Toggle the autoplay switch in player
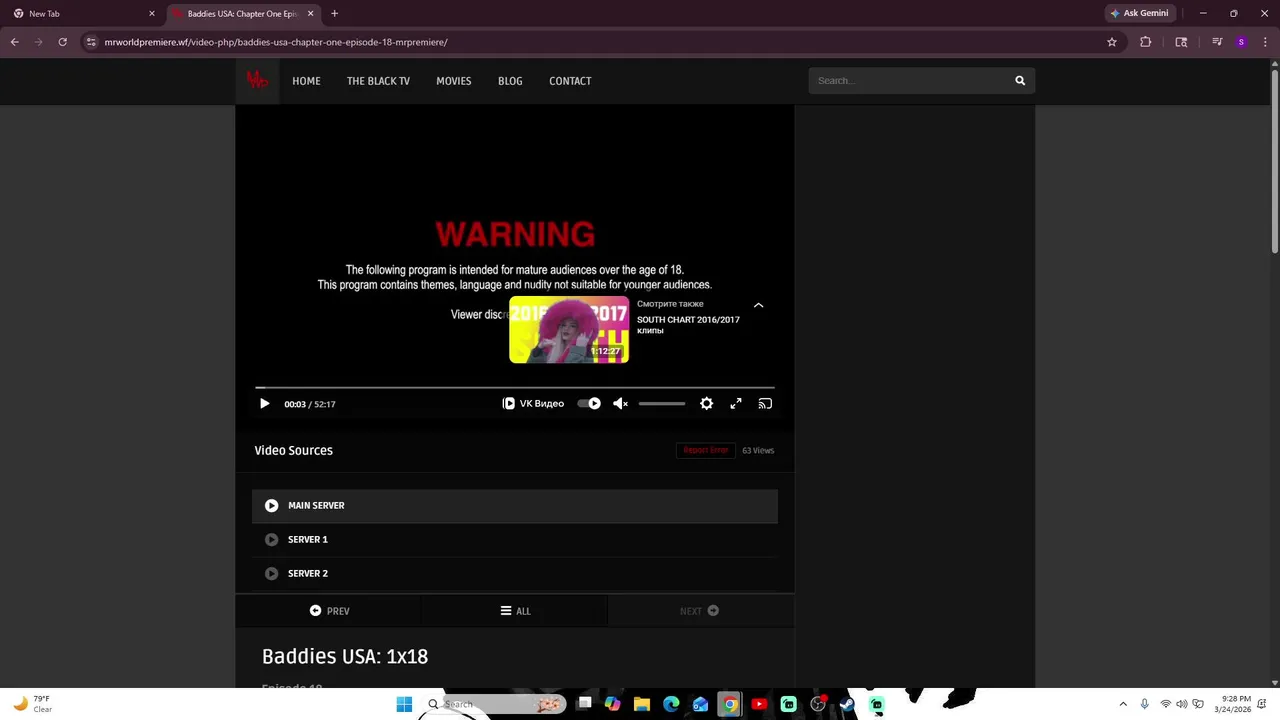Image resolution: width=1280 pixels, height=720 pixels. click(589, 404)
